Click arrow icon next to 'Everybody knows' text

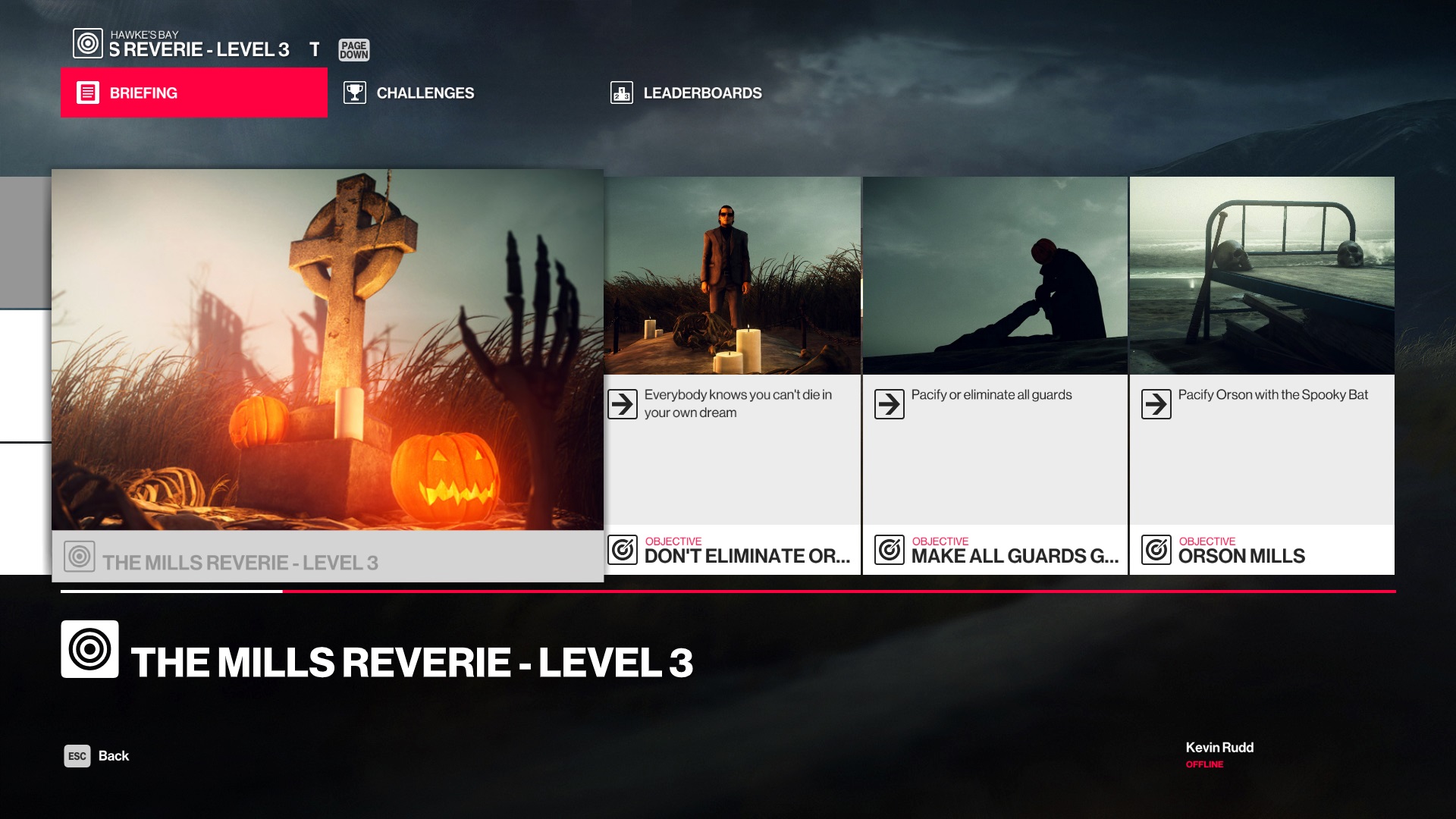pos(623,404)
